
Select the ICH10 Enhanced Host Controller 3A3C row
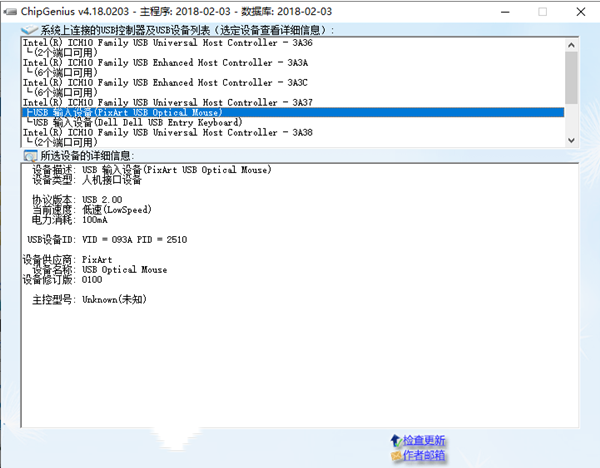click(x=293, y=82)
